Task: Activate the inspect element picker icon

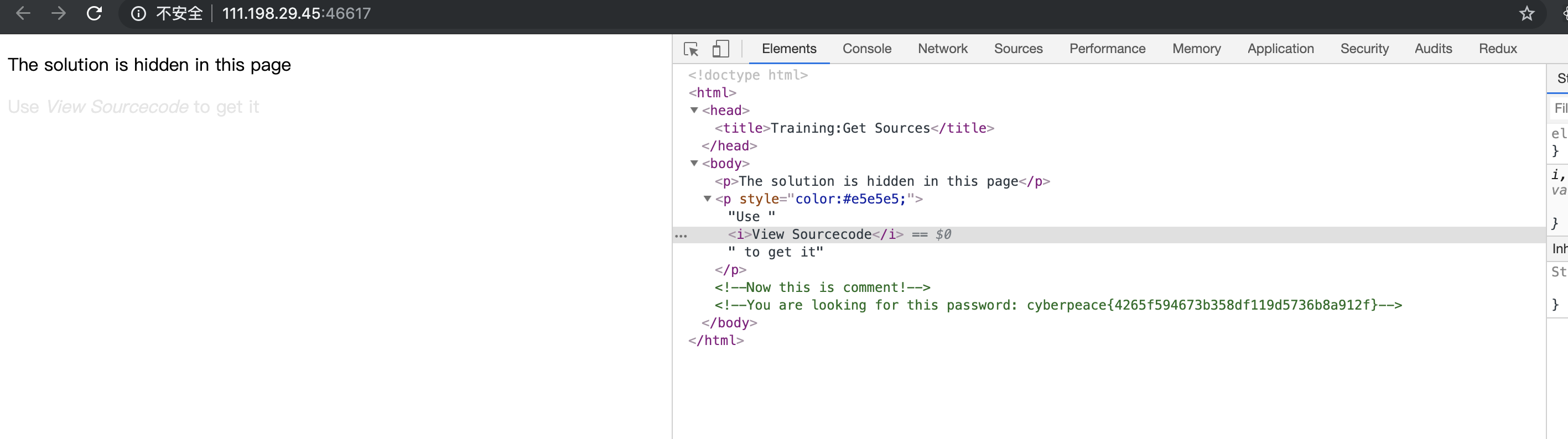Action: (691, 49)
